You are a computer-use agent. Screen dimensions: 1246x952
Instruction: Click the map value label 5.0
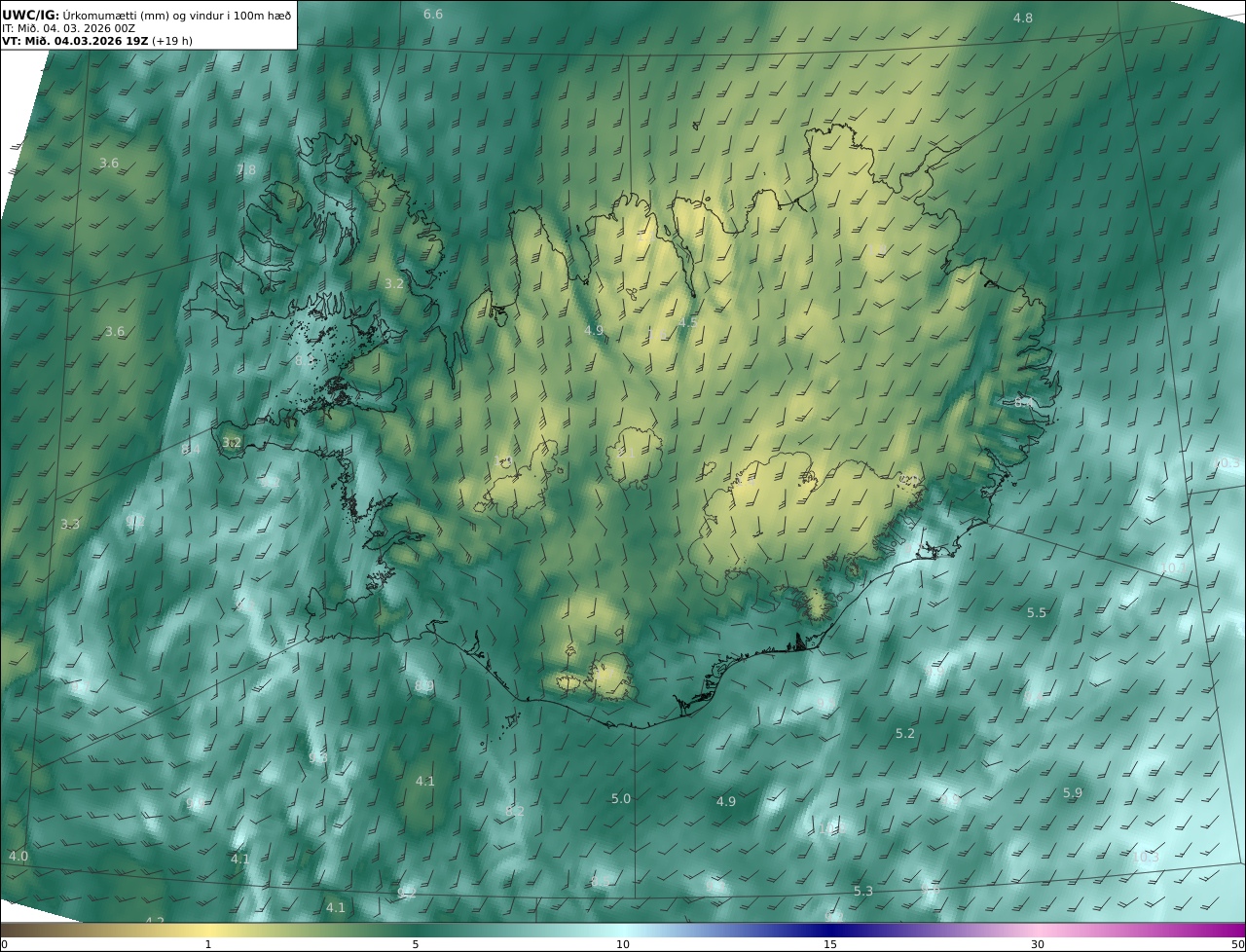click(621, 798)
